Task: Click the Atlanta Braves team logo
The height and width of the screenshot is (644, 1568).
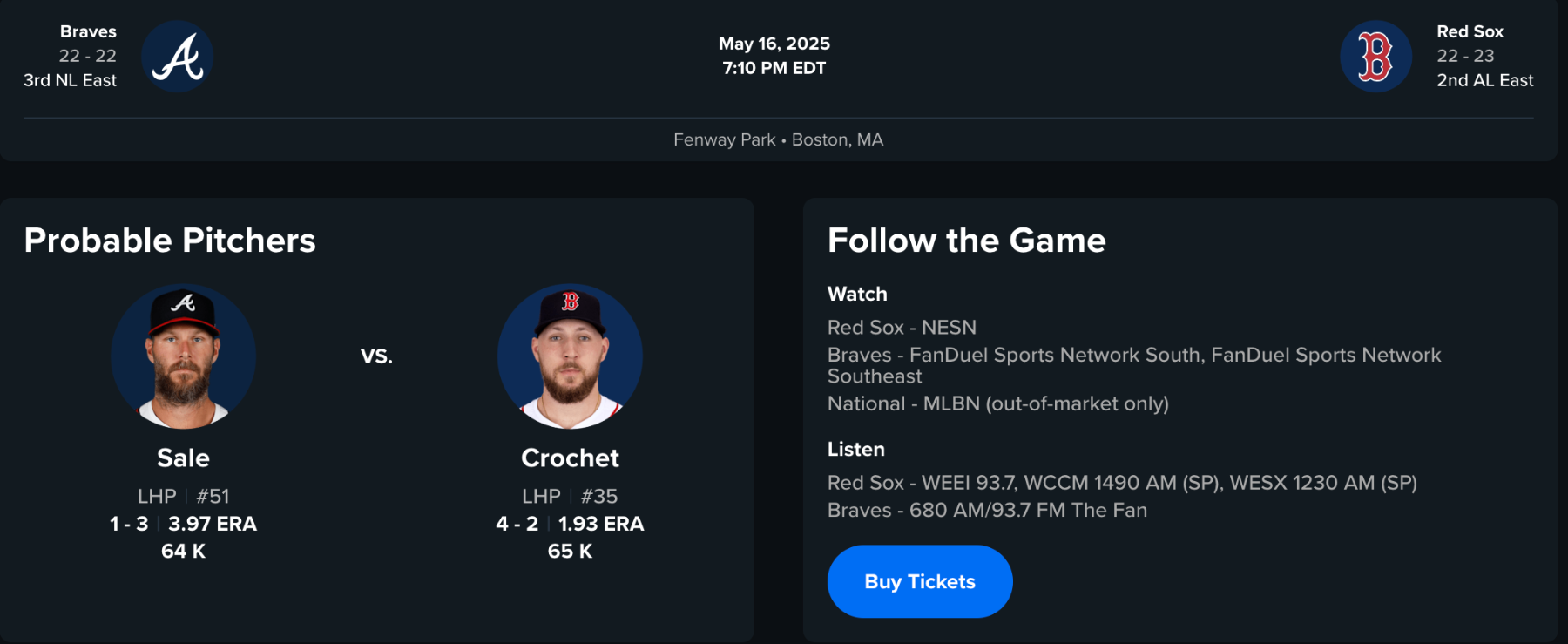Action: point(178,57)
